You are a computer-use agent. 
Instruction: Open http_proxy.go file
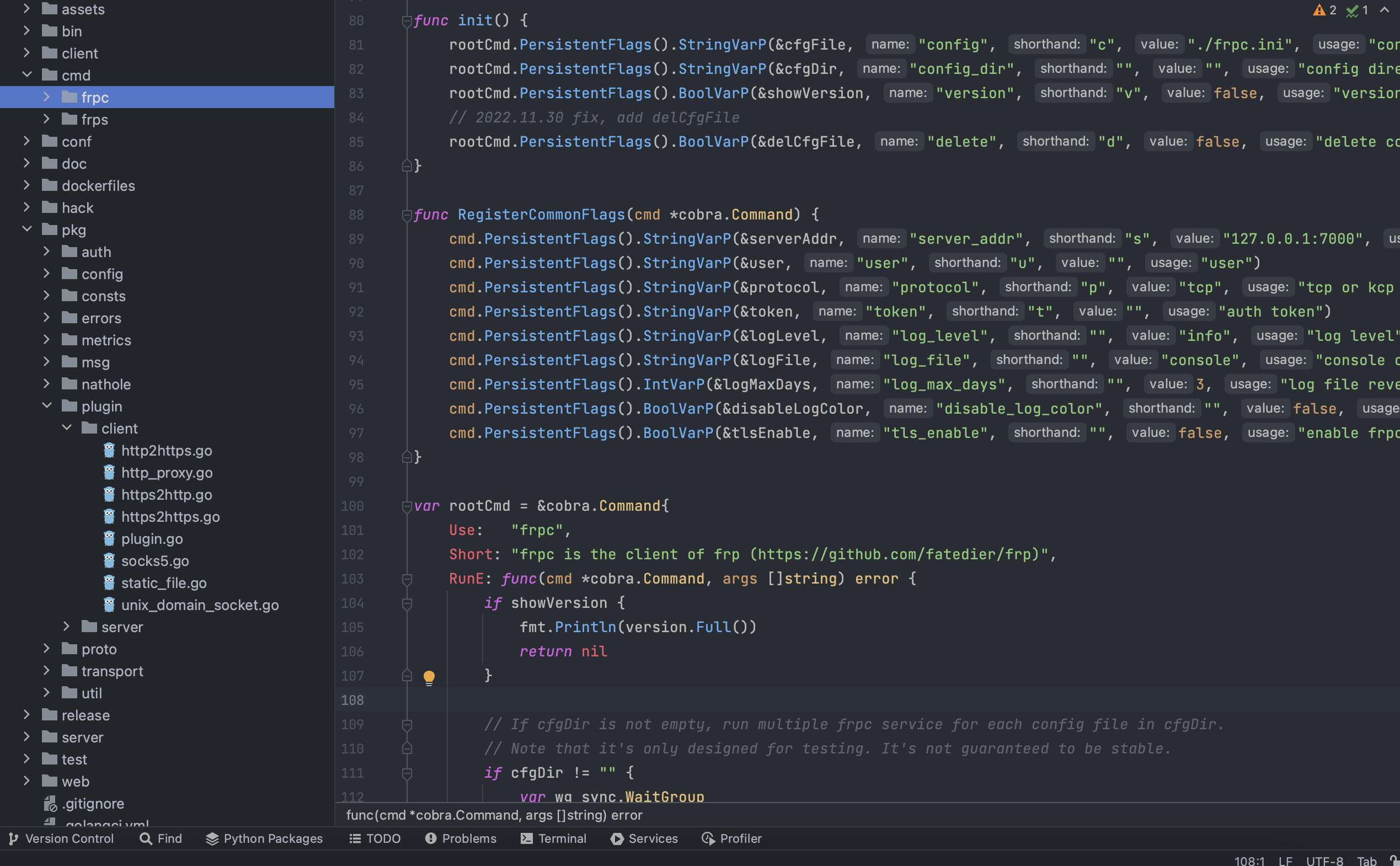click(x=167, y=473)
